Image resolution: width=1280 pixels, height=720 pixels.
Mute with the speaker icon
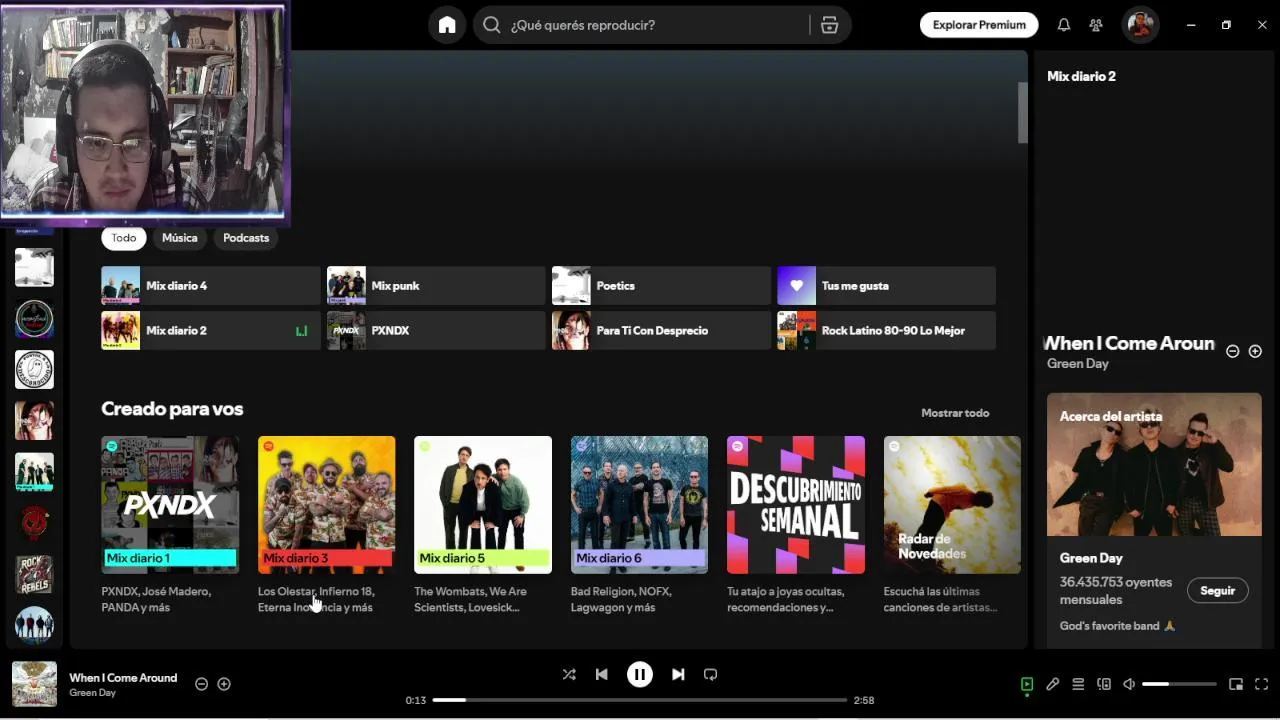coord(1129,685)
